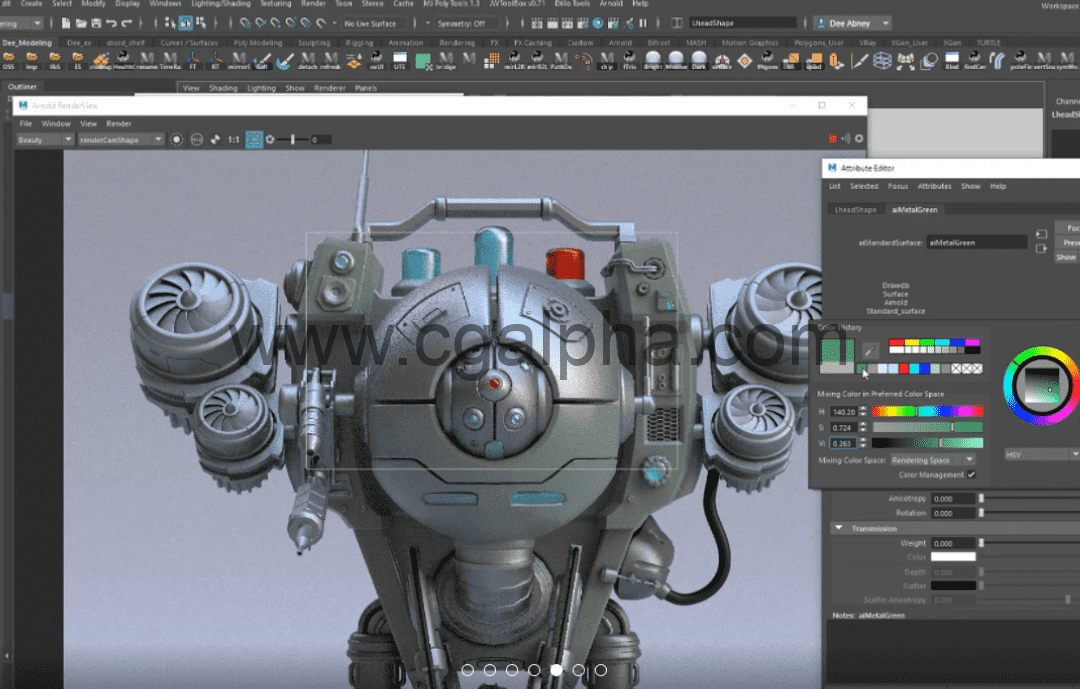Screen dimensions: 1080x689
Task: Click the Bright lighting icon on the shelf
Action: (x=651, y=61)
